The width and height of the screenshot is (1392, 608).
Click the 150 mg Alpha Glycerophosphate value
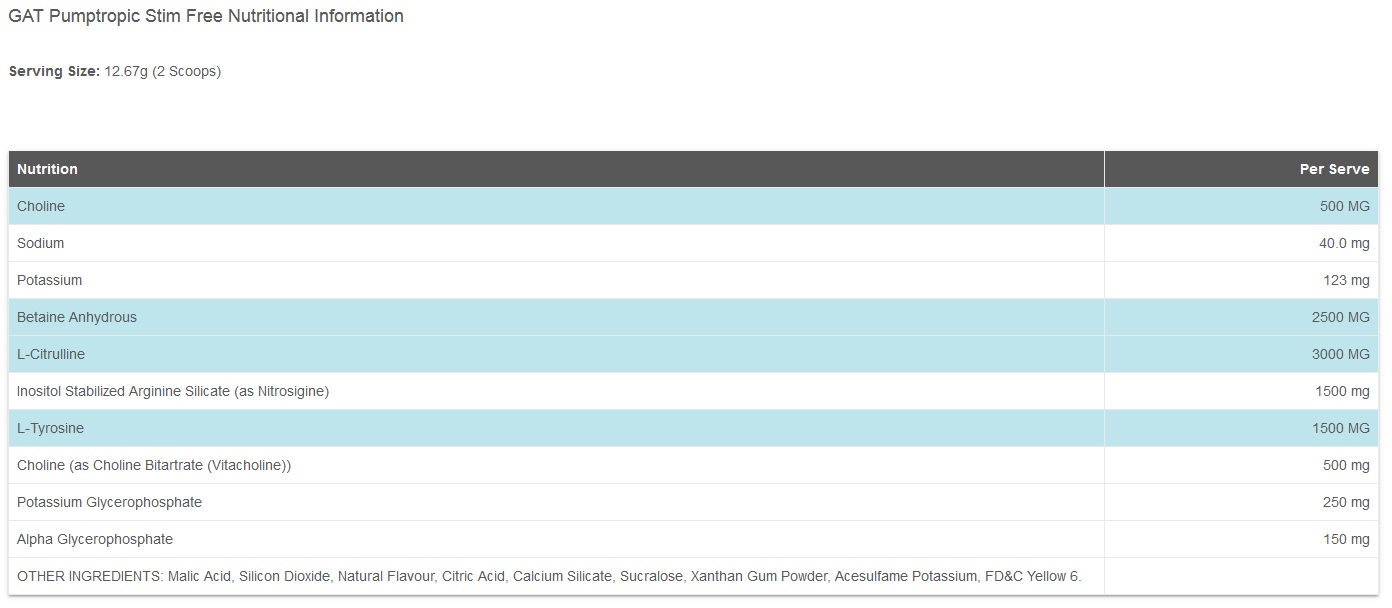pos(1346,539)
